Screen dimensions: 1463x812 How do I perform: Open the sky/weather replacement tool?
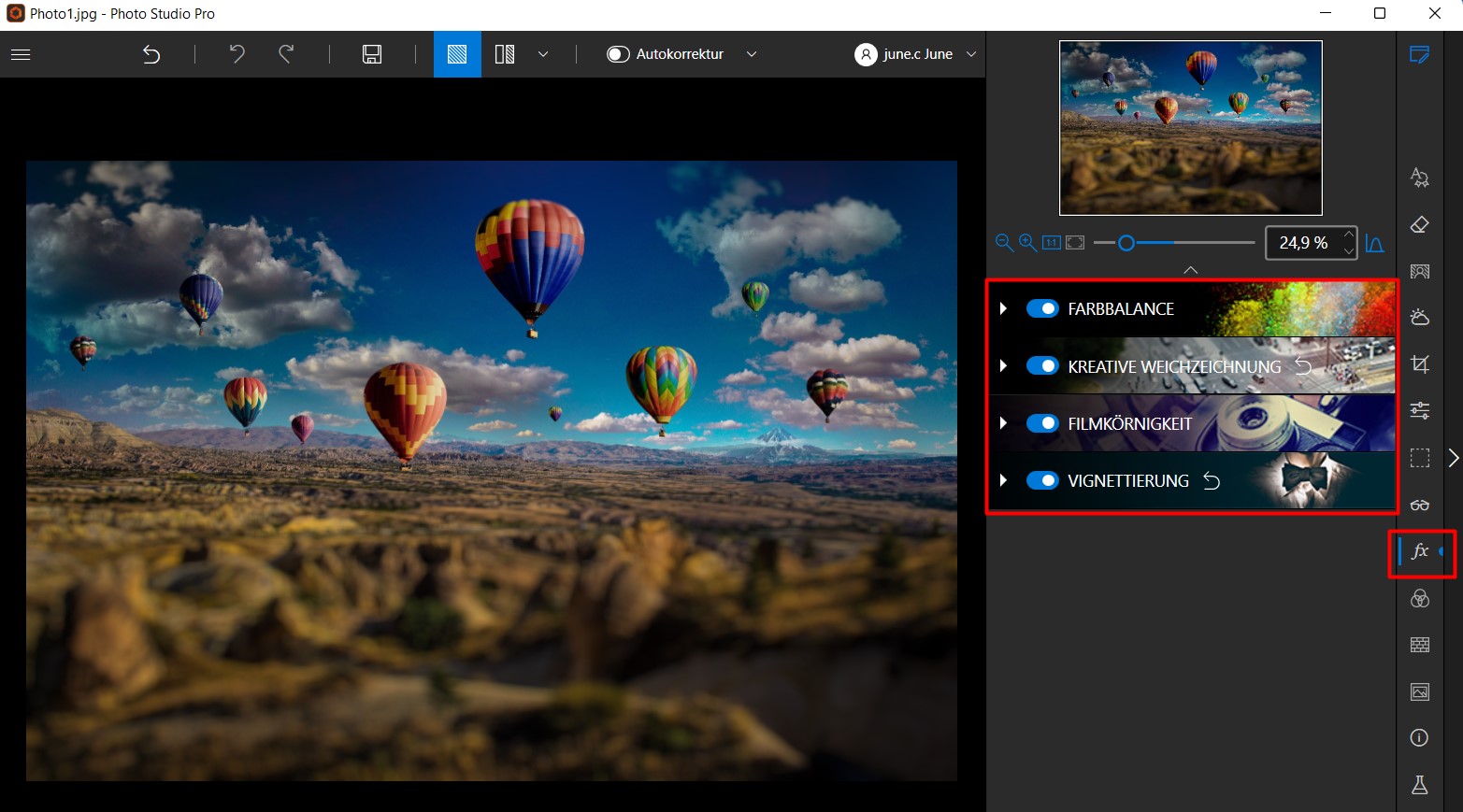[1420, 317]
